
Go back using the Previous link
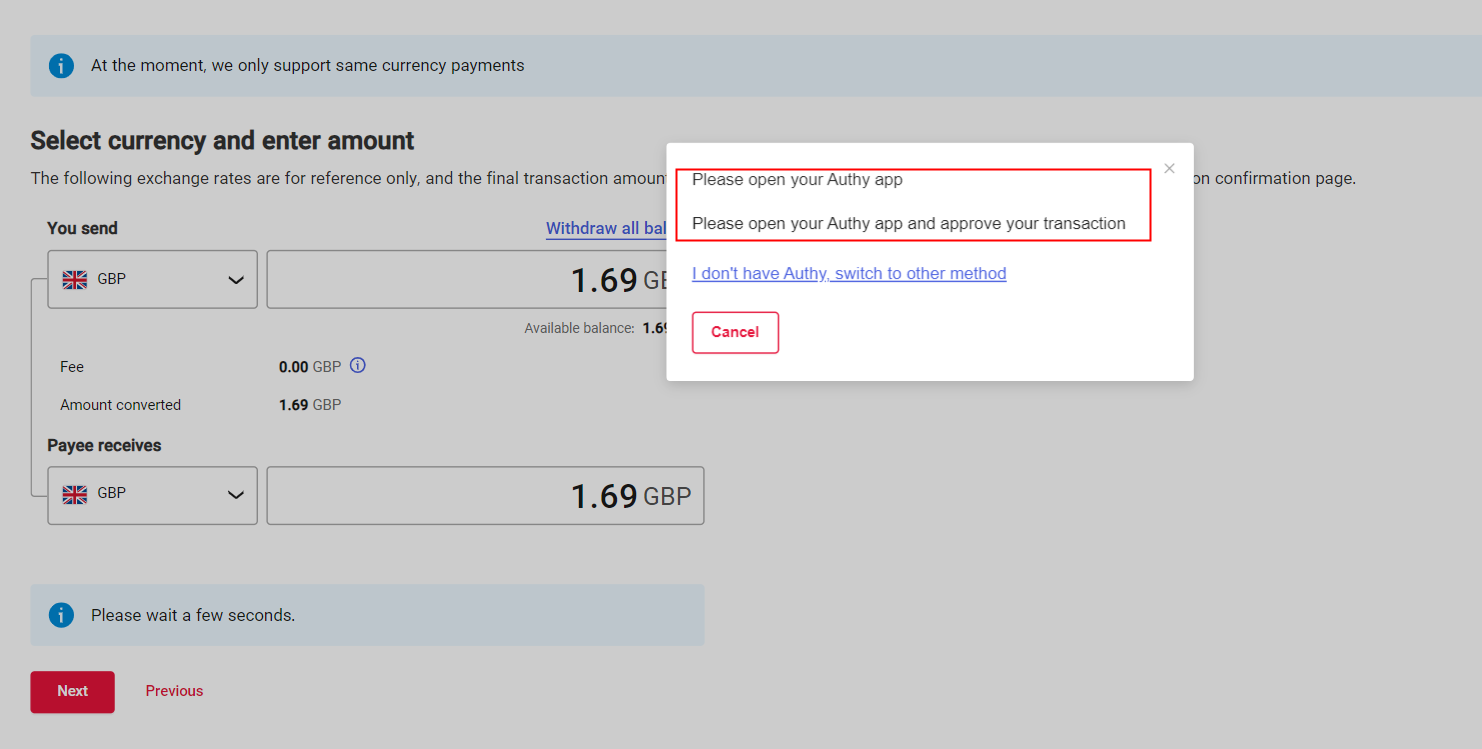coord(174,691)
